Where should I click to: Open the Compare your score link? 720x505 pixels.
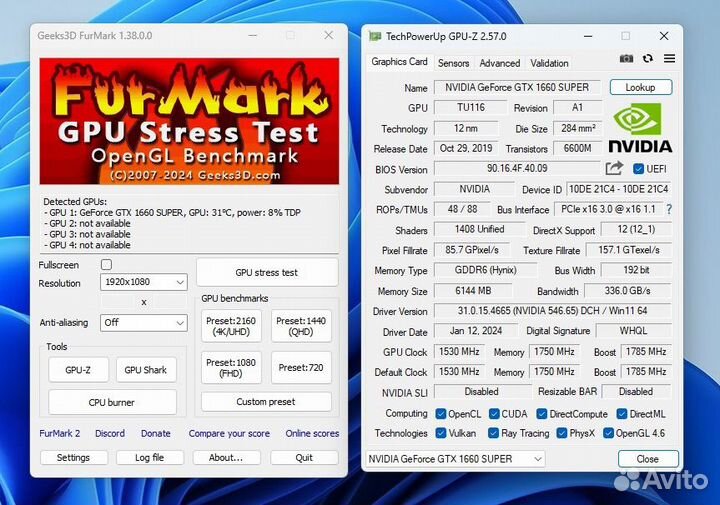[229, 433]
